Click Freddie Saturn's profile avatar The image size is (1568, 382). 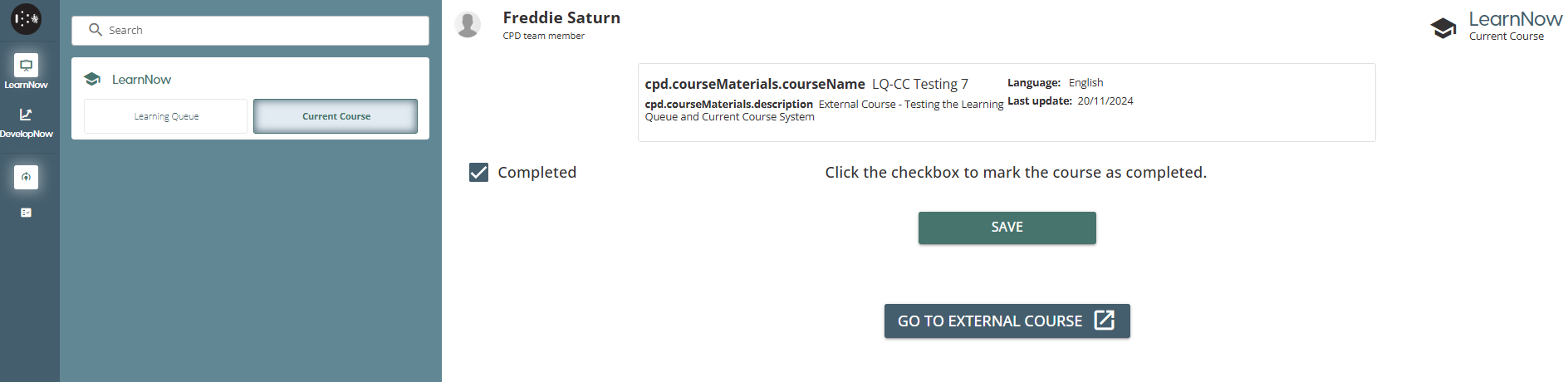468,25
